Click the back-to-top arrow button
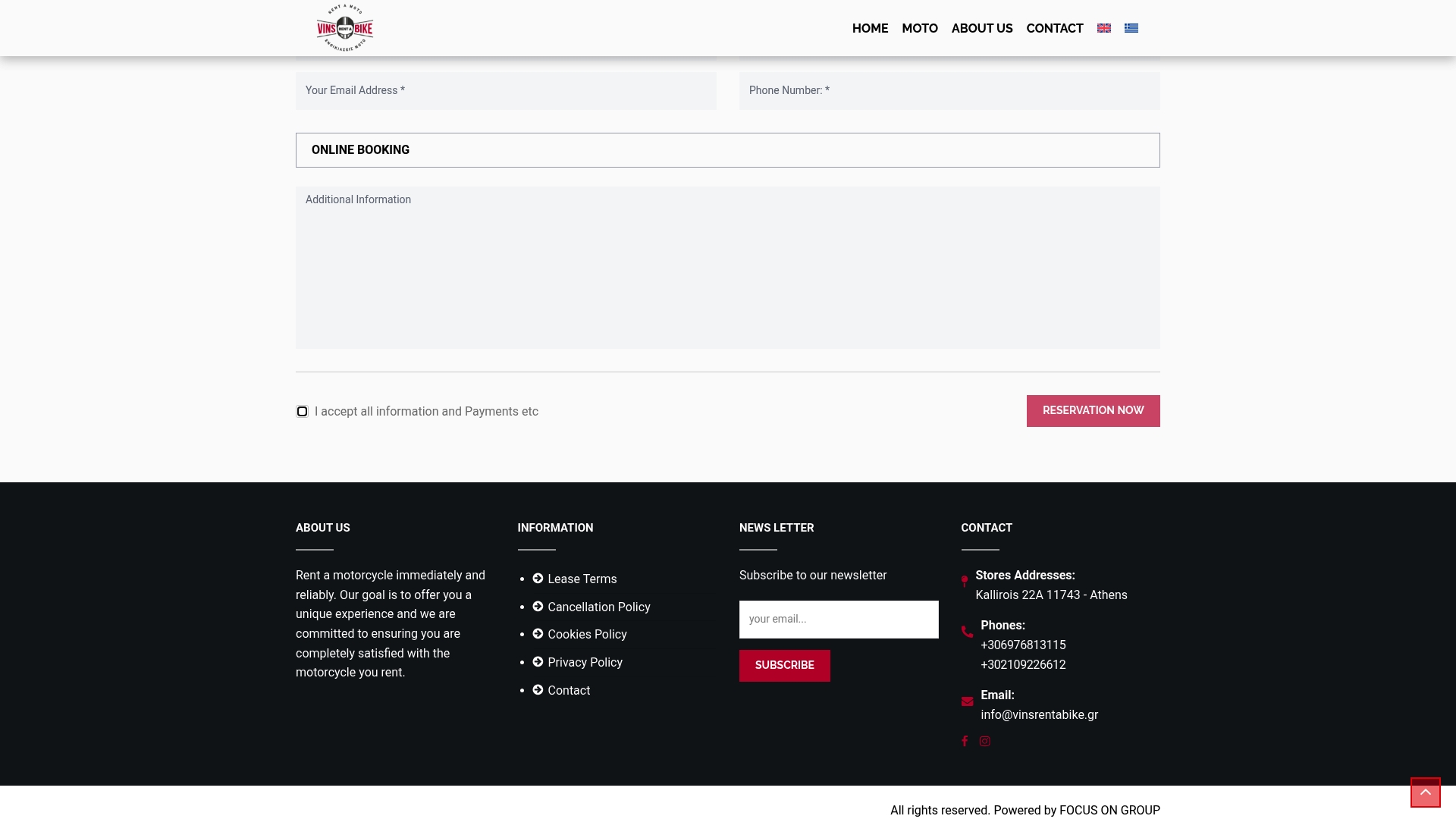Screen dimensions: 1456x819 pos(1426,792)
